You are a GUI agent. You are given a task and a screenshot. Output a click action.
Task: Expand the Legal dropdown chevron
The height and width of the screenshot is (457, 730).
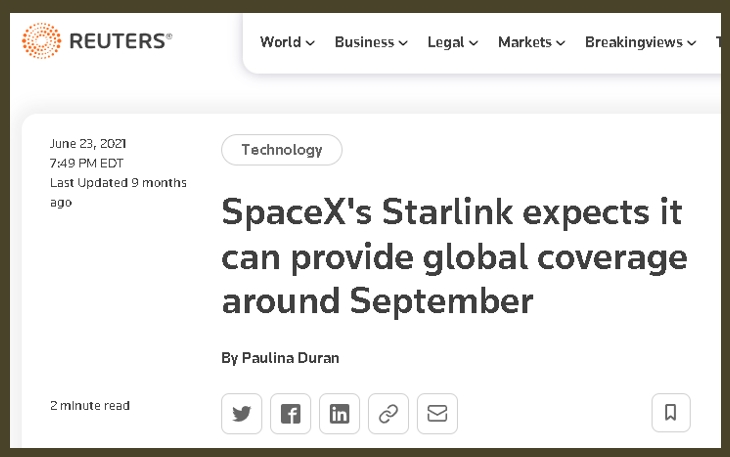473,43
